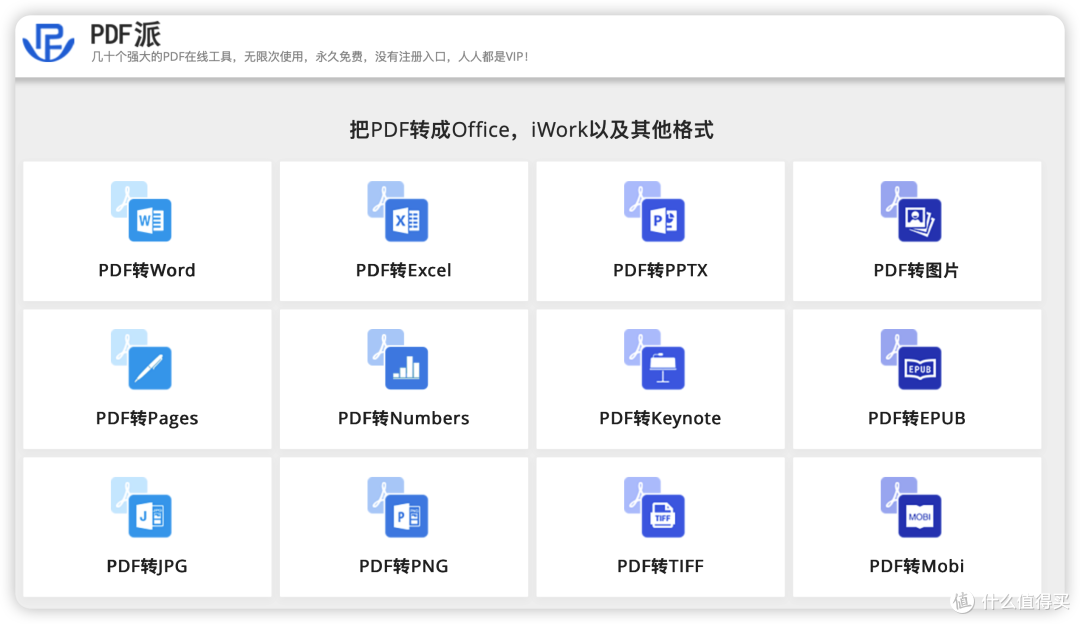
Task: Open the PDF转JPG label link
Action: [x=147, y=566]
